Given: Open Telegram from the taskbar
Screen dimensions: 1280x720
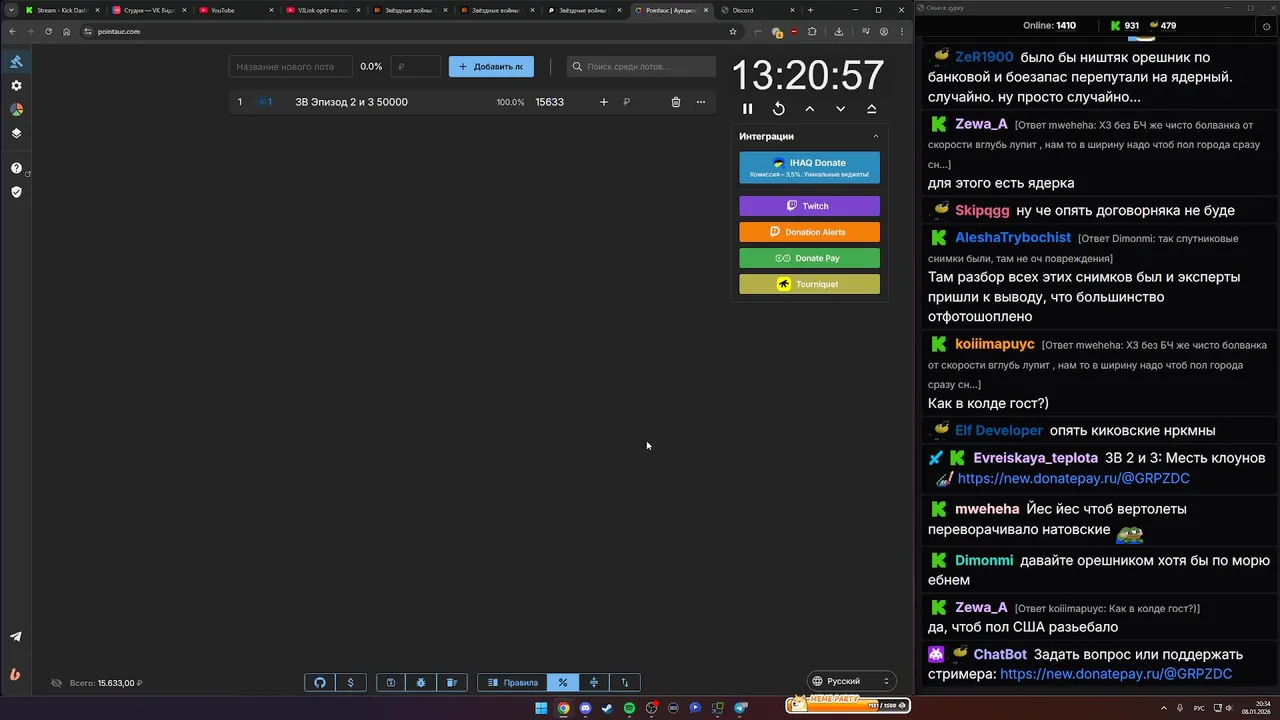Looking at the screenshot, I should tap(741, 708).
